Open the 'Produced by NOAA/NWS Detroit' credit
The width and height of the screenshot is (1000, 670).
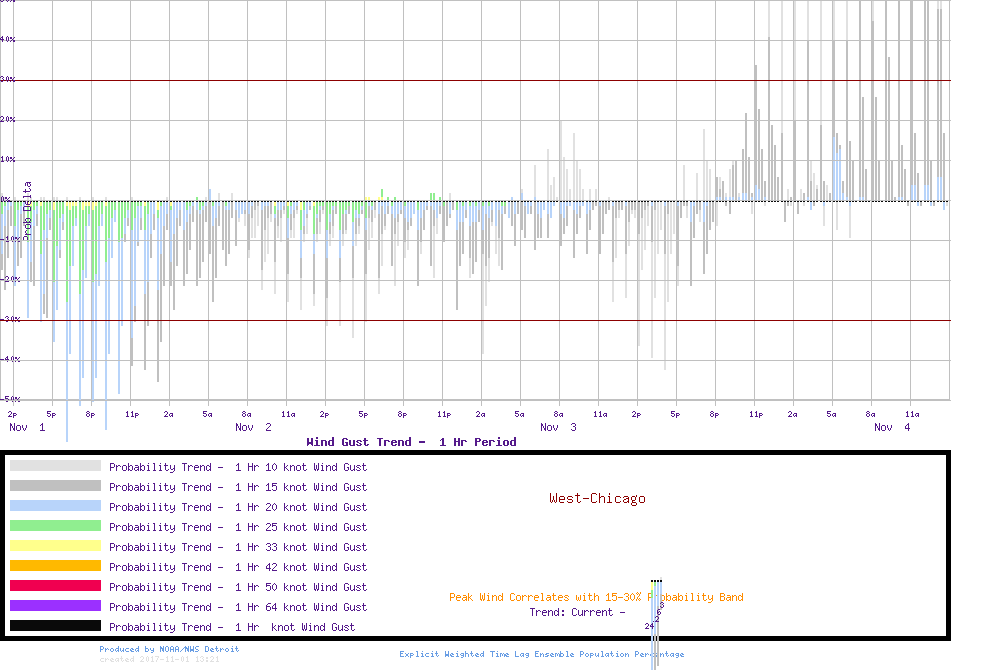pos(169,649)
